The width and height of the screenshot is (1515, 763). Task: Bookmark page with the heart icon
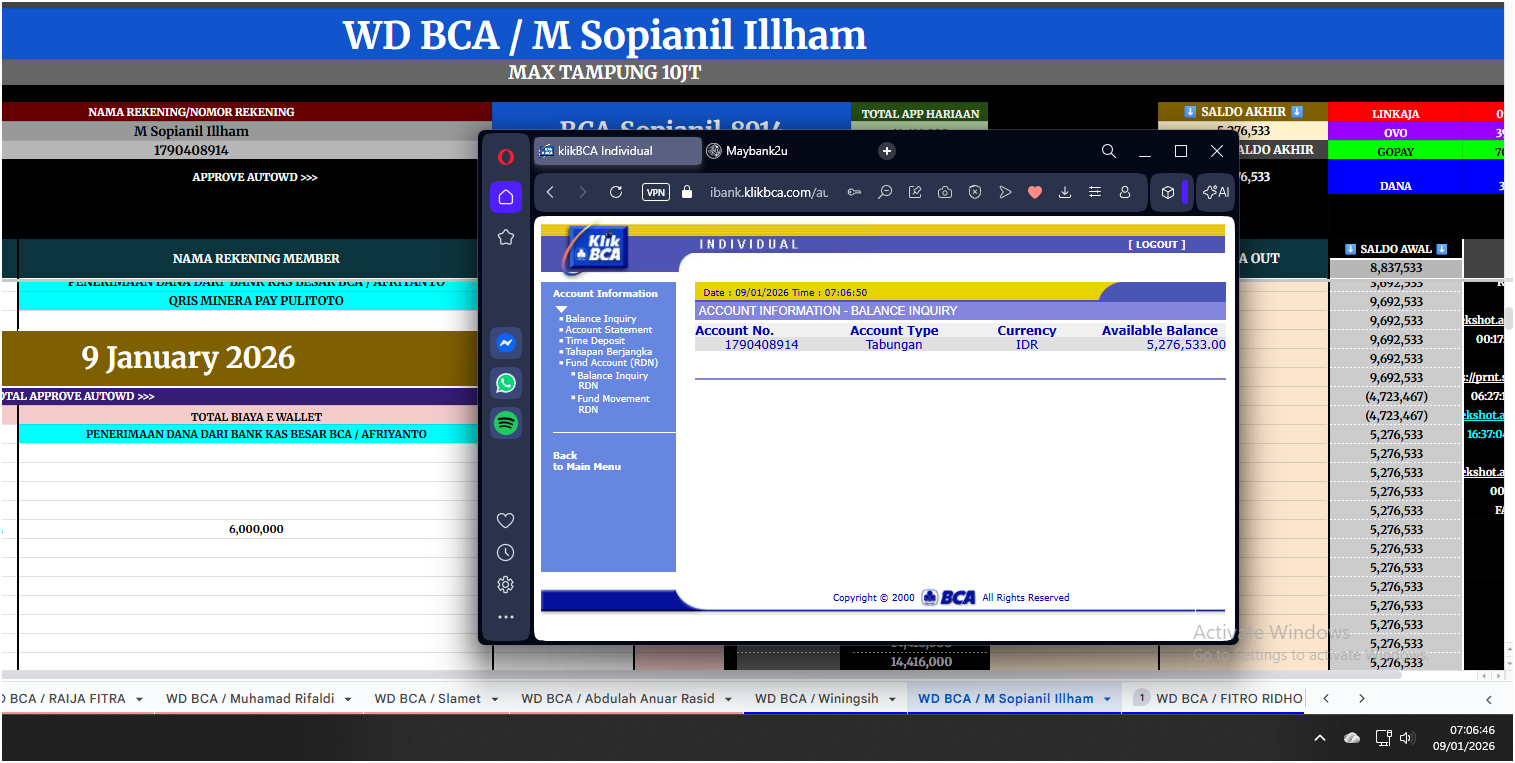click(1035, 192)
